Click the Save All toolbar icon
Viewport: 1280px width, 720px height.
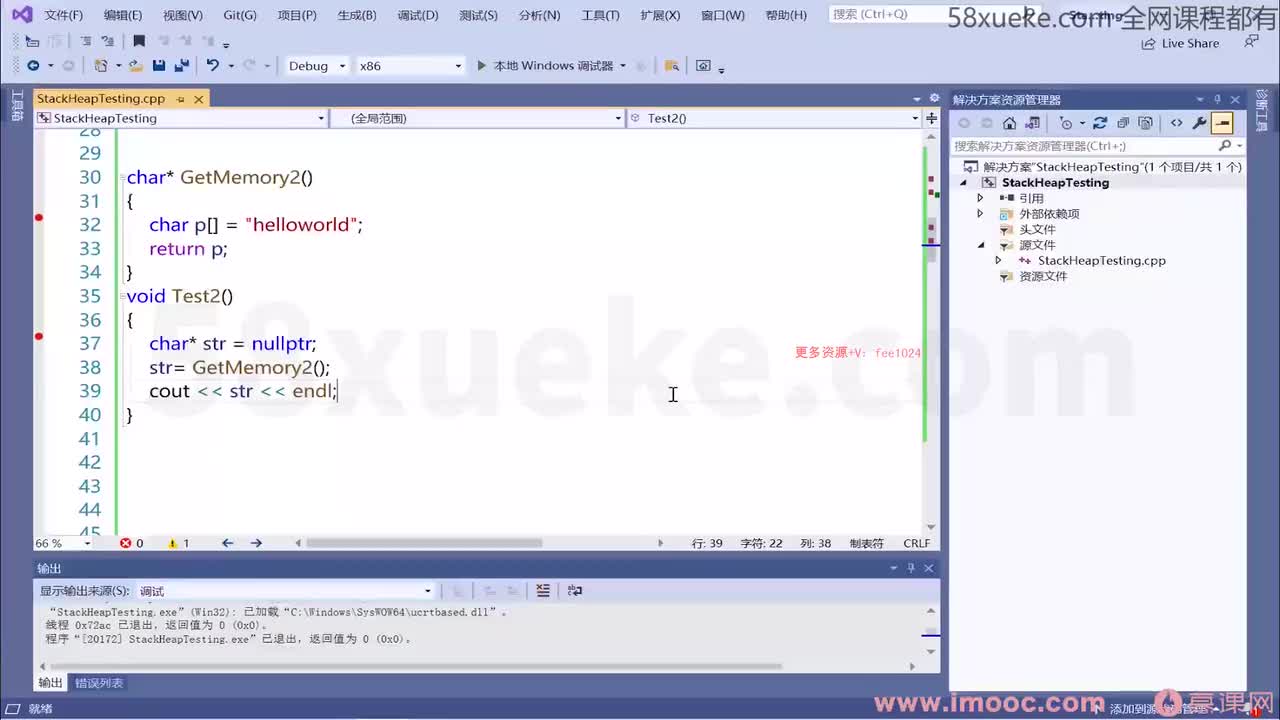click(x=181, y=65)
